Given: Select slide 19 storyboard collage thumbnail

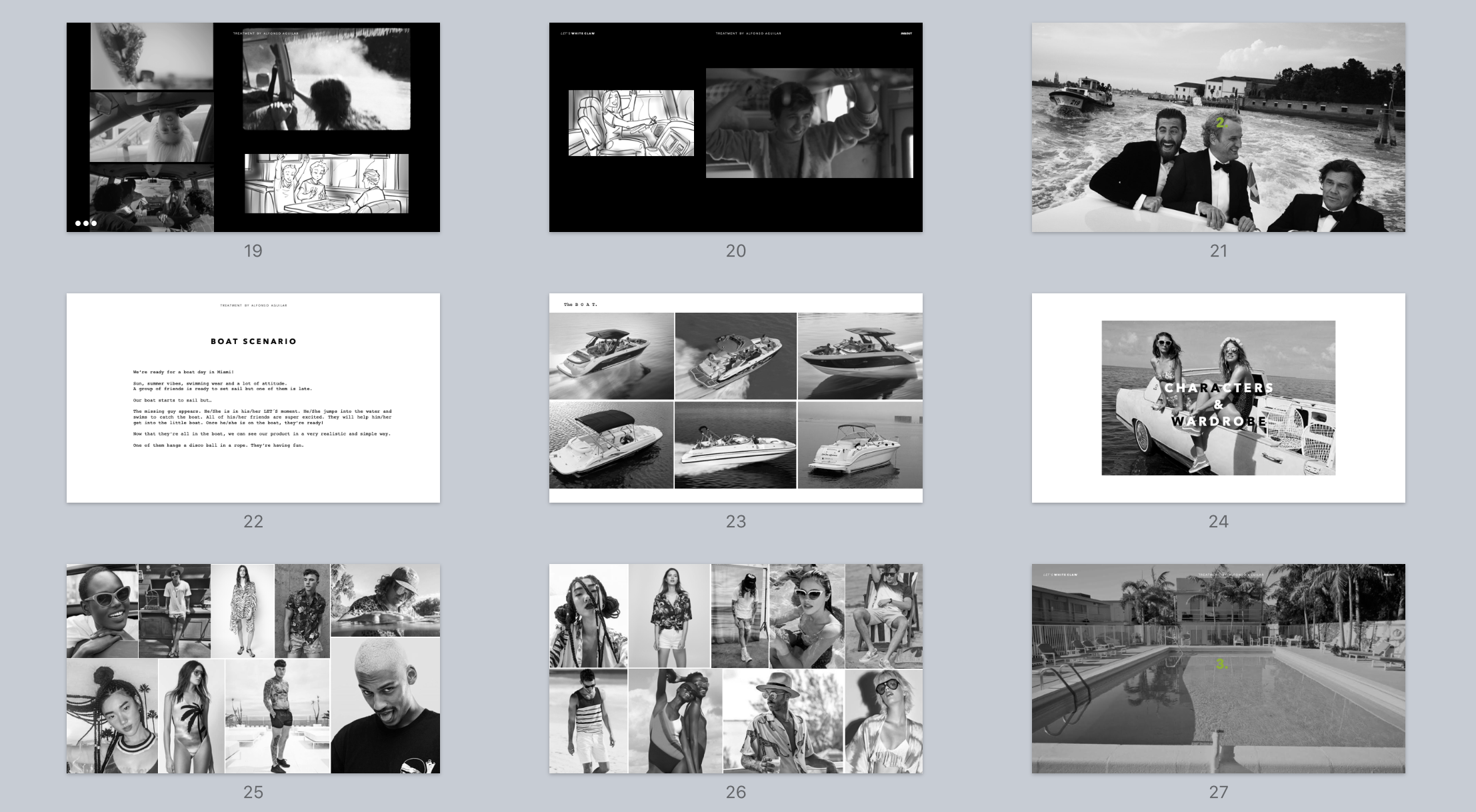Looking at the screenshot, I should click(x=253, y=127).
